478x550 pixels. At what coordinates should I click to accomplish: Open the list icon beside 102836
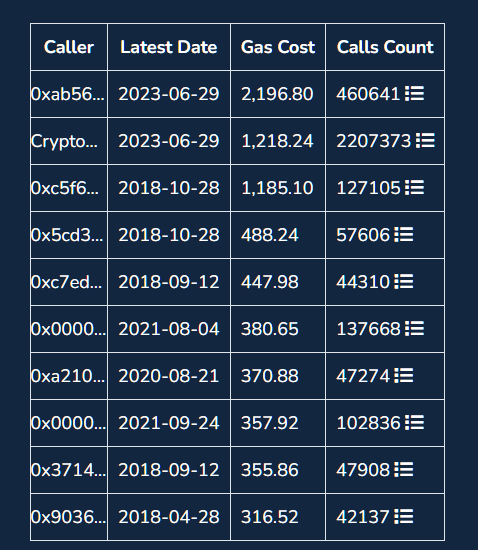pyautogui.click(x=415, y=423)
